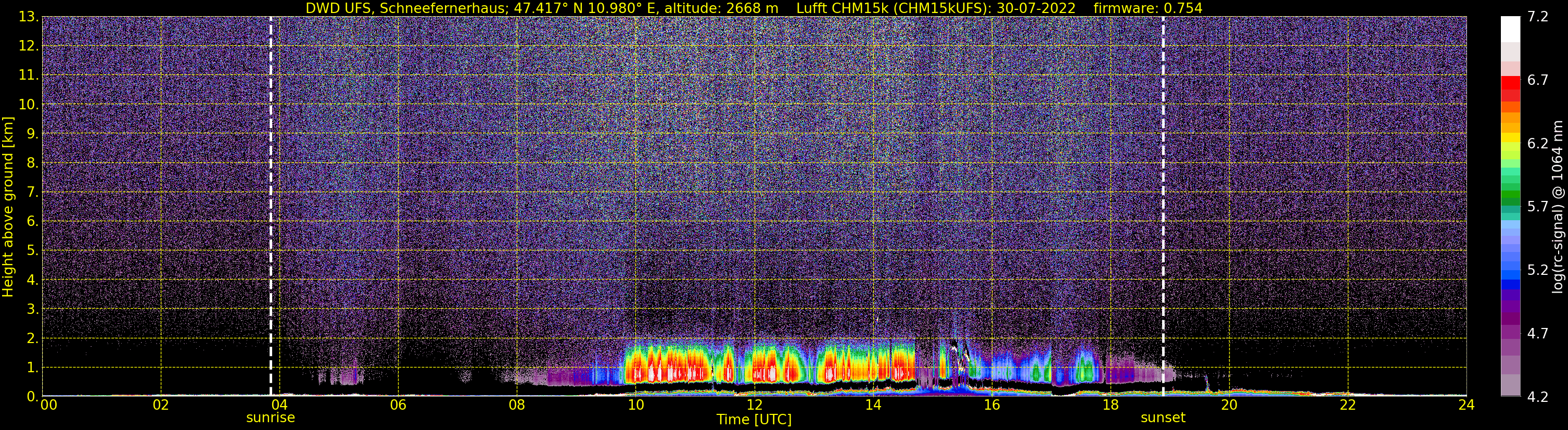Screen dimensions: 1568x430
Task: Click the colorbar value '5.2'
Action: pos(1538,270)
